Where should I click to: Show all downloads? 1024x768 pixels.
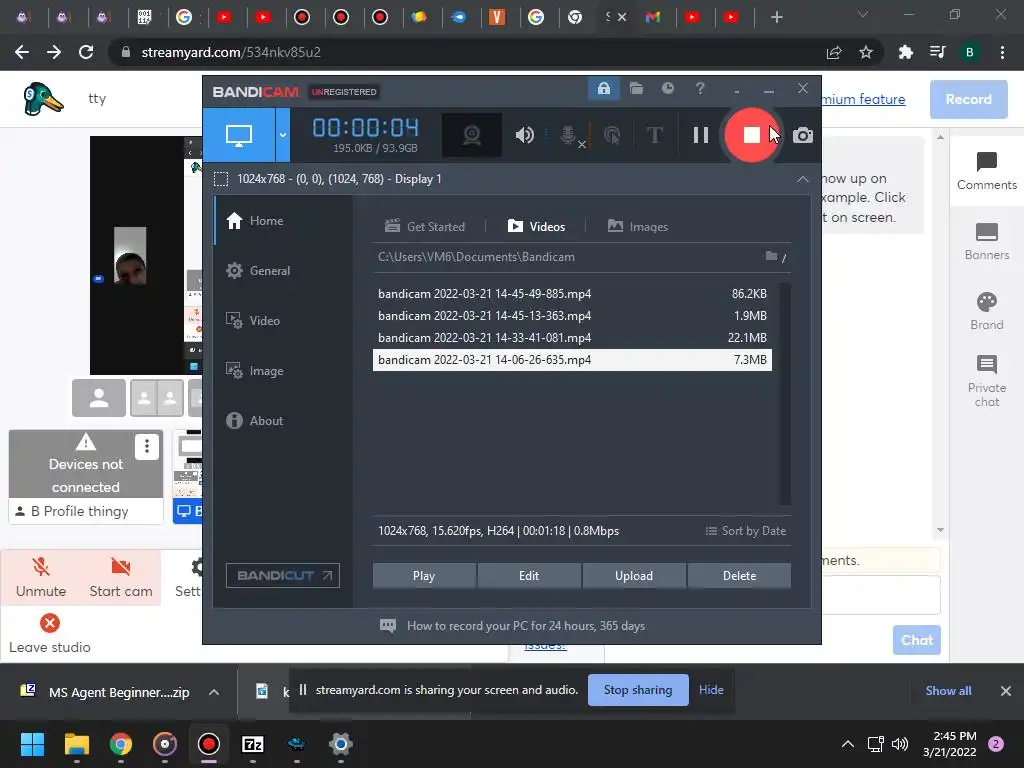(948, 691)
